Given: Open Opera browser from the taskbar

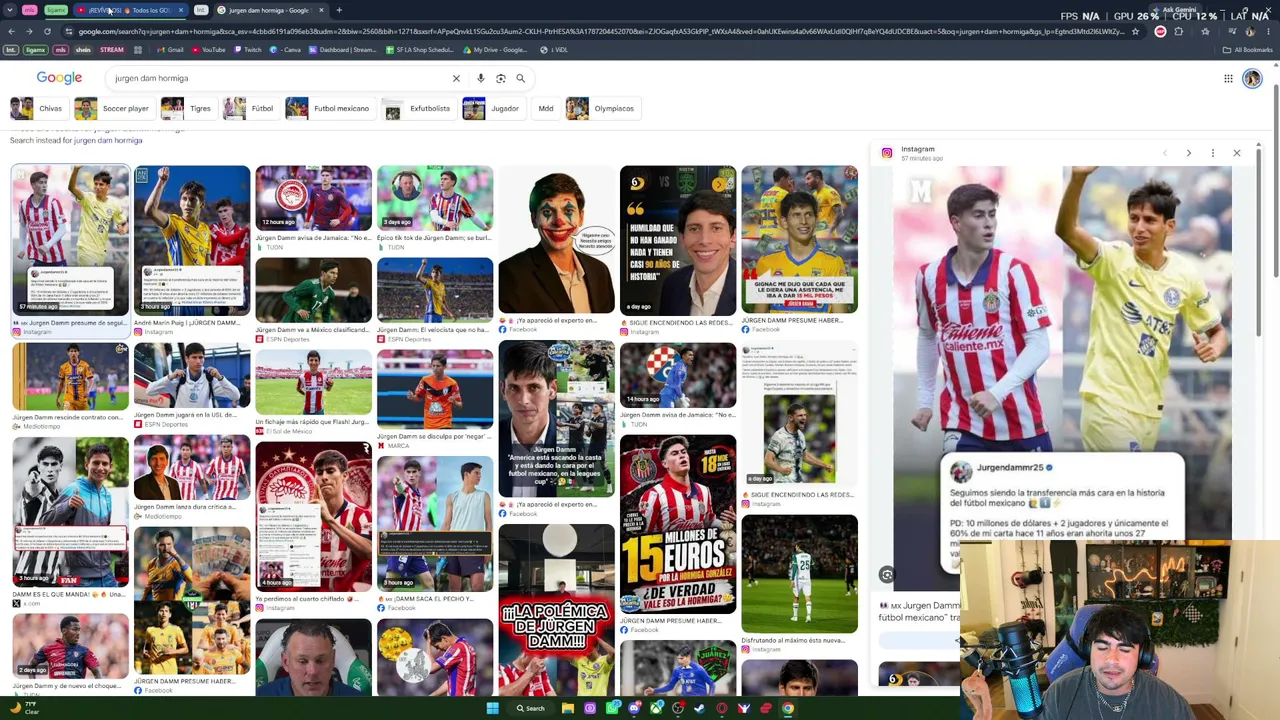Looking at the screenshot, I should point(722,708).
